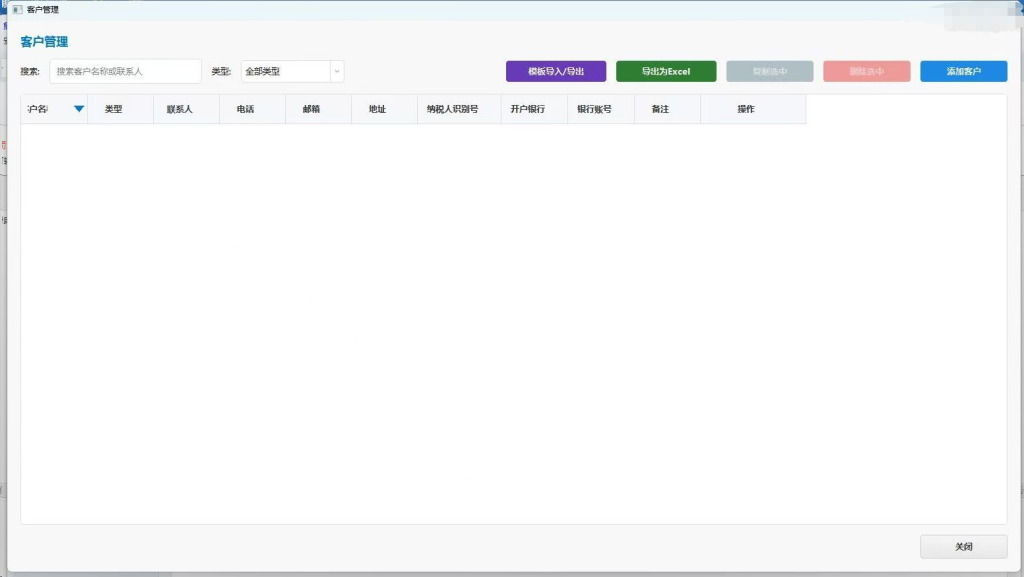
Task: Click the green 导出为Excel button
Action: (666, 72)
